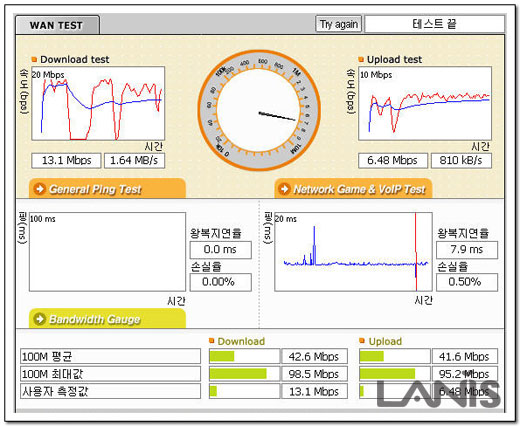Screen dimensions: 520x426
Task: Click the Network Game & VoIP Test arrow icon
Action: click(284, 189)
